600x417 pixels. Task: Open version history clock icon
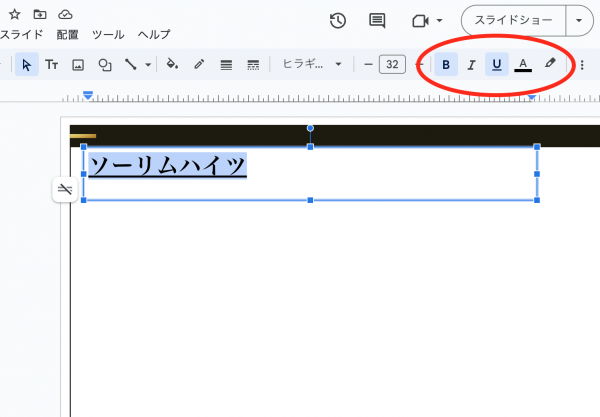point(338,20)
